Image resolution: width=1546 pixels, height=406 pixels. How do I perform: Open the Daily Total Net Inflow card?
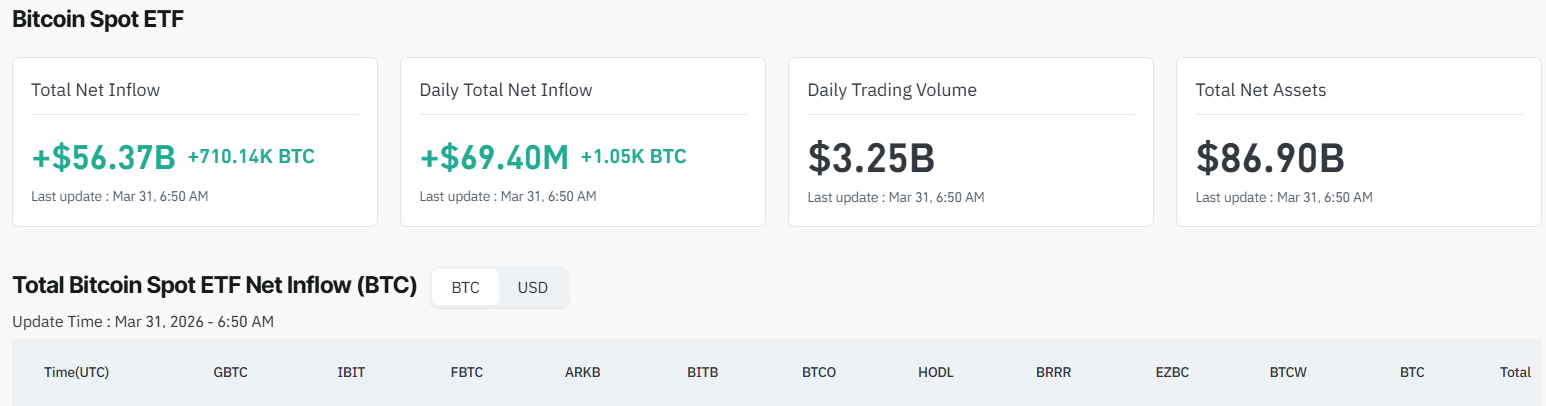click(x=583, y=141)
